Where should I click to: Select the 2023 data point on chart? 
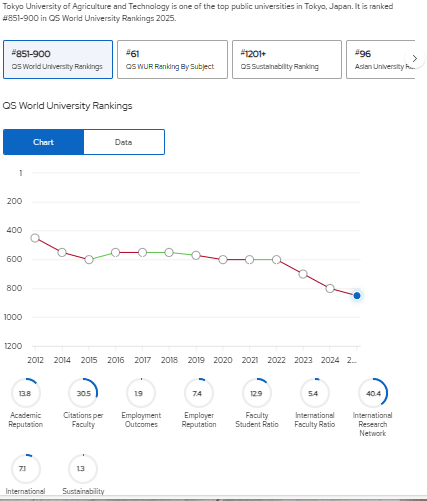click(x=303, y=274)
